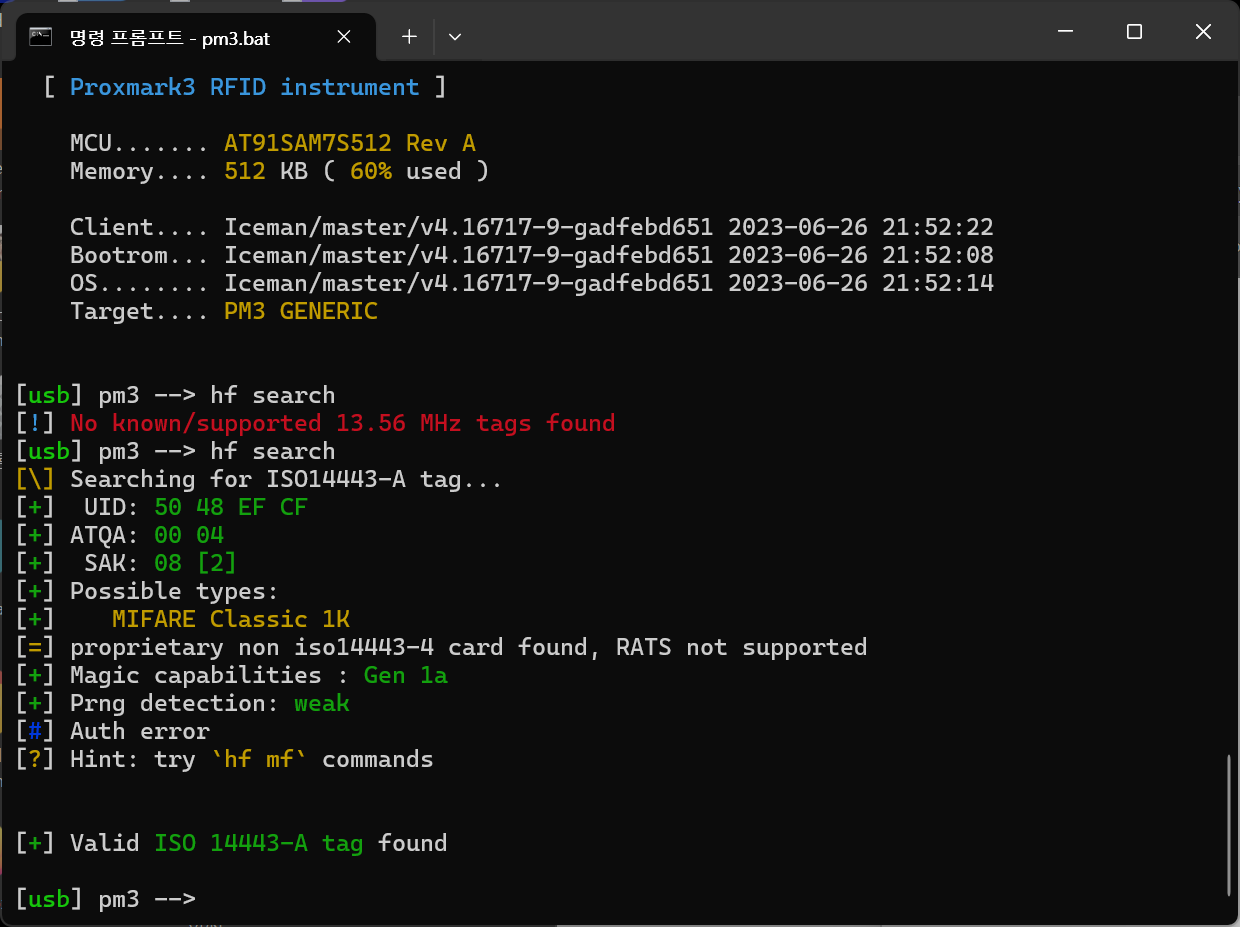Screen dimensions: 1240x927
Task: Click the 'PM3 GENERIC' target value
Action: pyautogui.click(x=300, y=311)
